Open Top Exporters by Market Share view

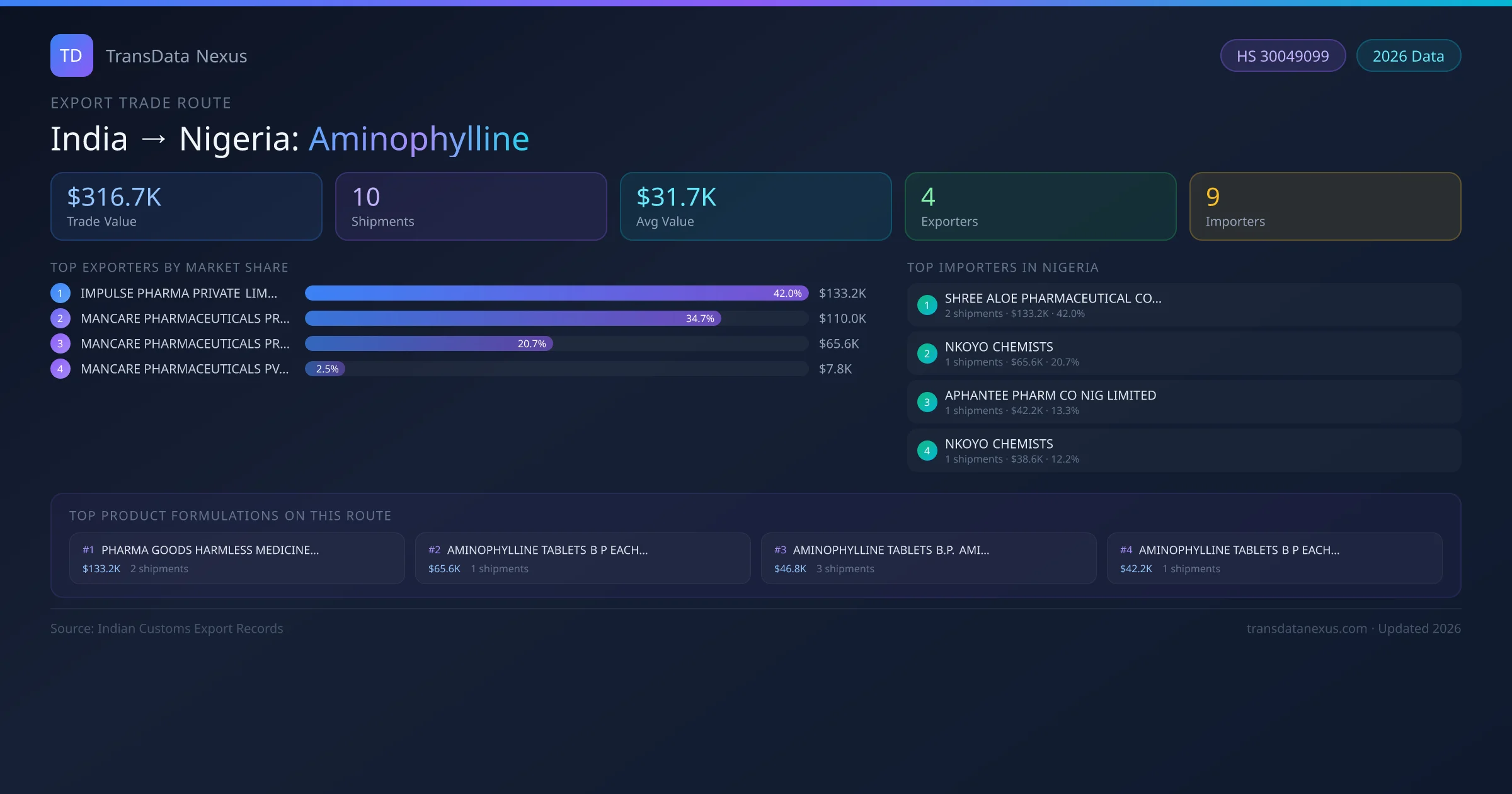(x=169, y=267)
